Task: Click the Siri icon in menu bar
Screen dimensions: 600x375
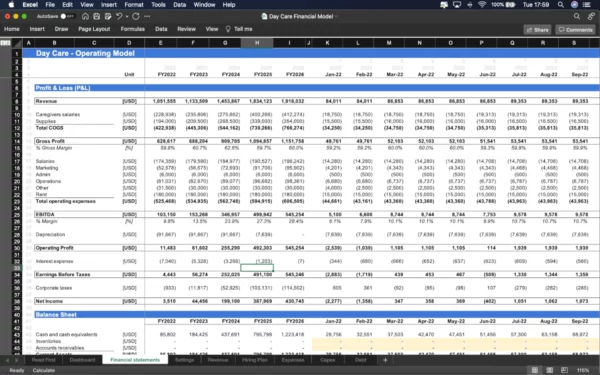Action: click(x=574, y=5)
